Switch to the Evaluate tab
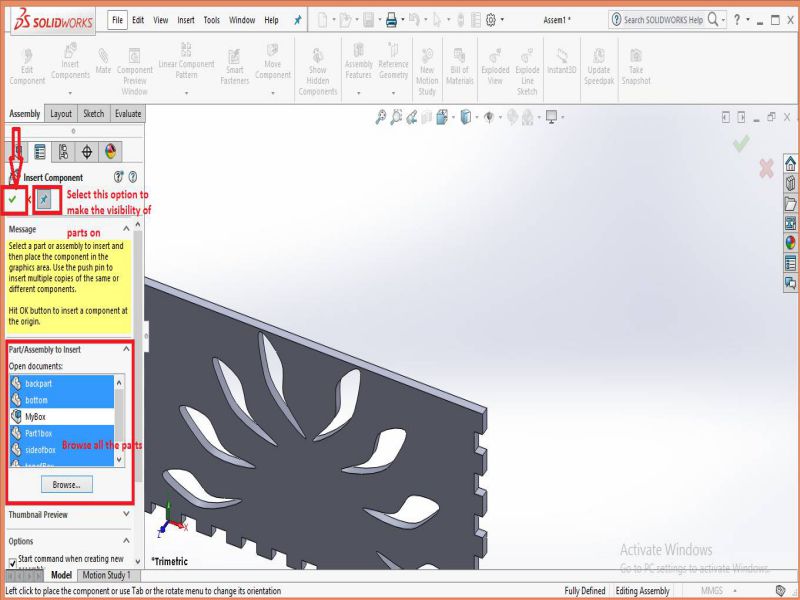The height and width of the screenshot is (600, 800). click(128, 114)
